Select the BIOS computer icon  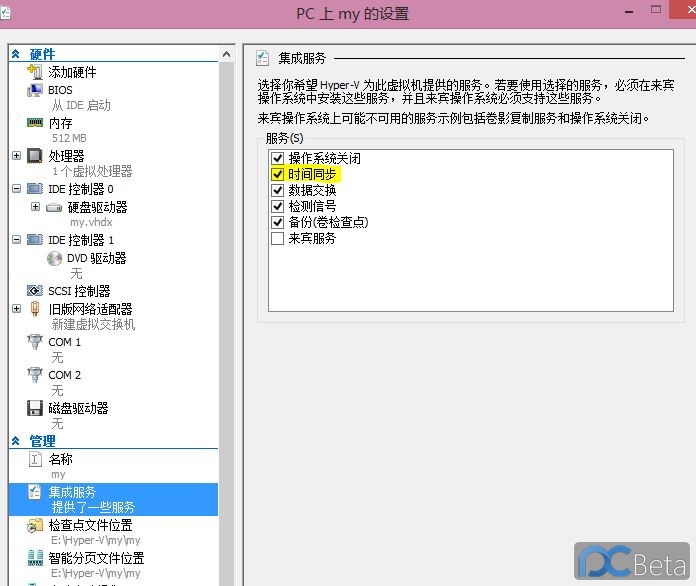point(35,90)
